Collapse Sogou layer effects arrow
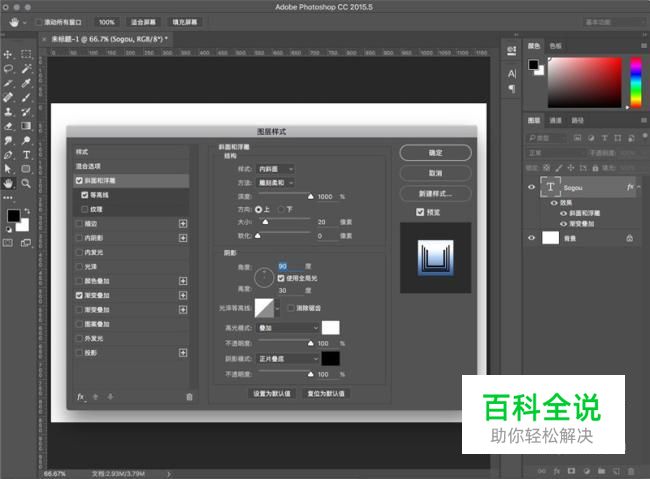 pos(639,187)
